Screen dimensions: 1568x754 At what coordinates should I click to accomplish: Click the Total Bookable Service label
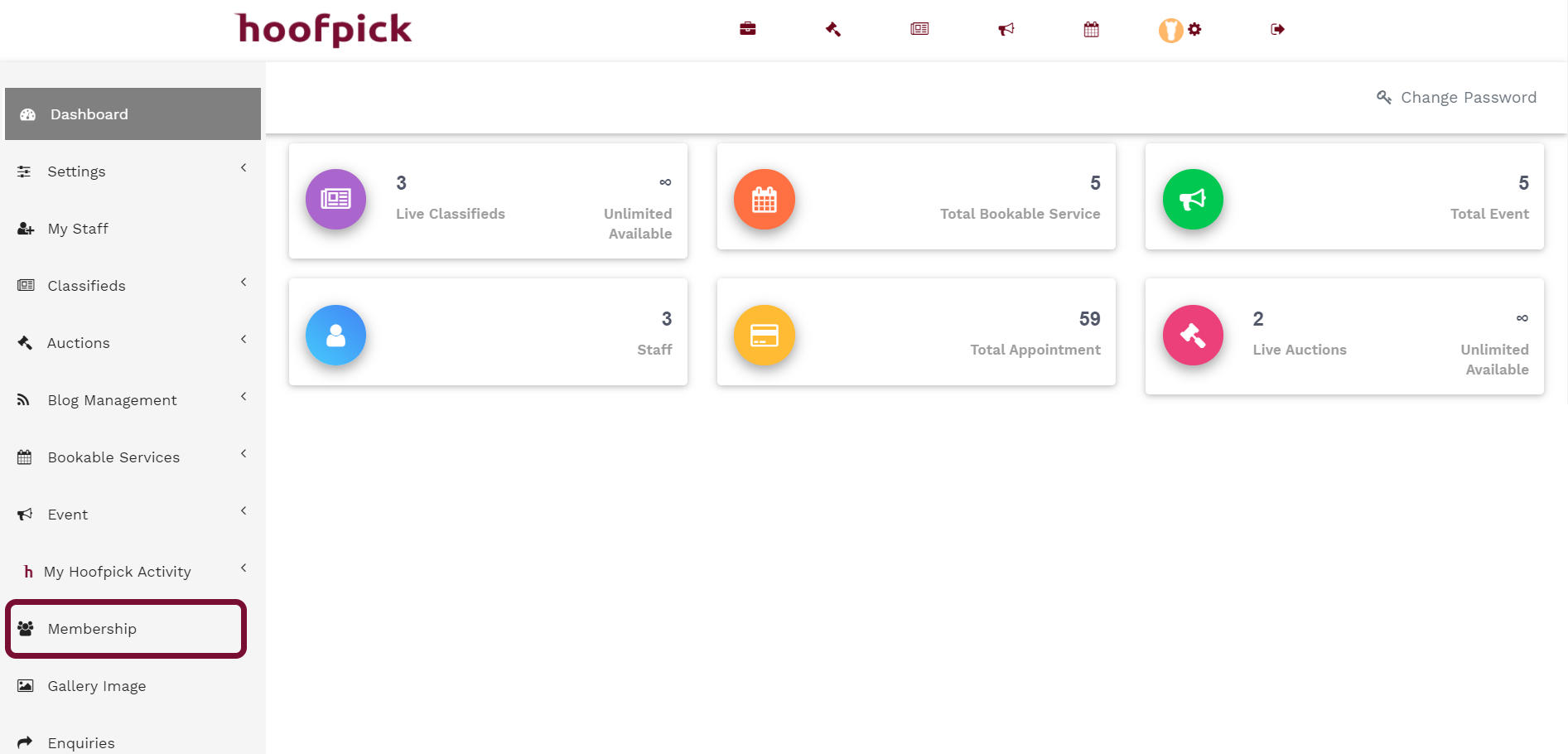pyautogui.click(x=1020, y=214)
